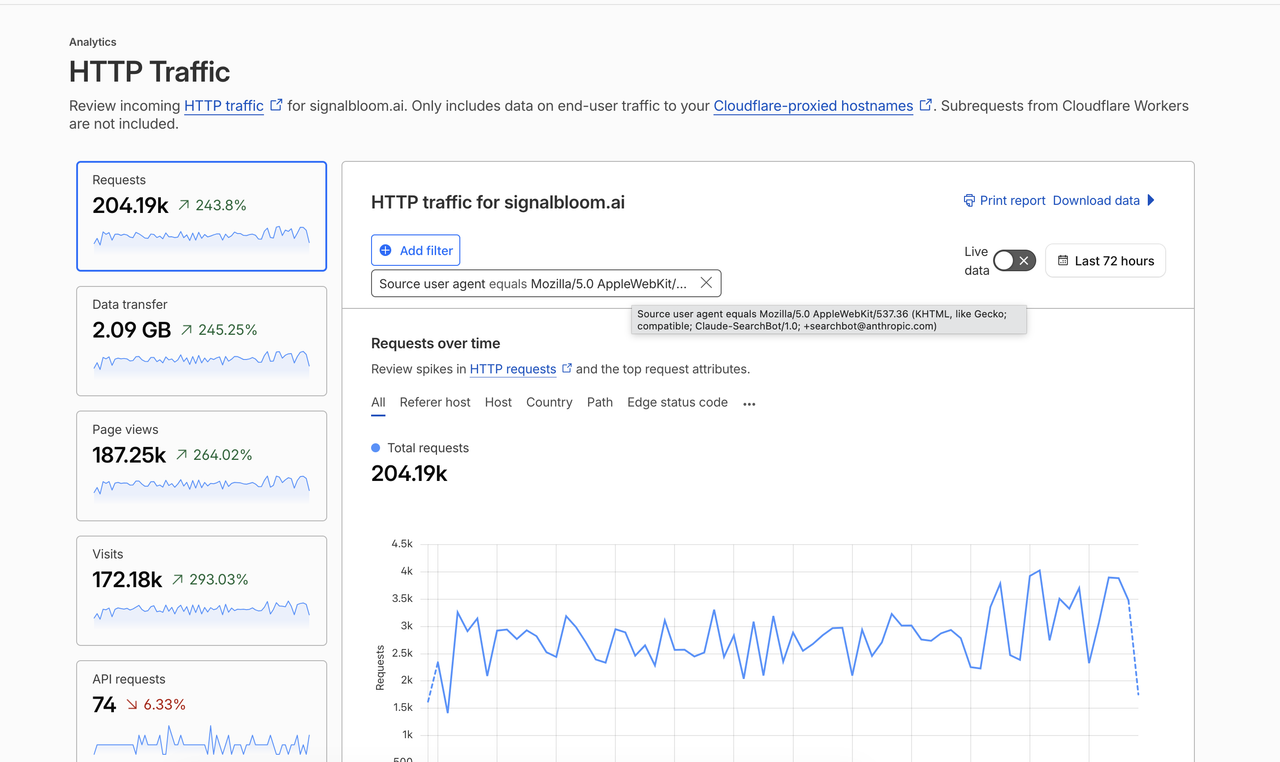The width and height of the screenshot is (1280, 762).
Task: Click the printer icon beside Print report
Action: coord(969,200)
